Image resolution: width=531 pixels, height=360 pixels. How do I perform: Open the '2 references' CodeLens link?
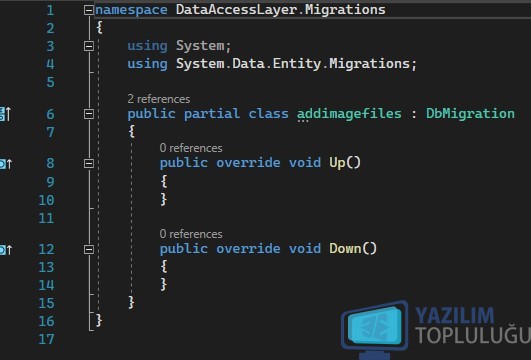click(x=158, y=99)
